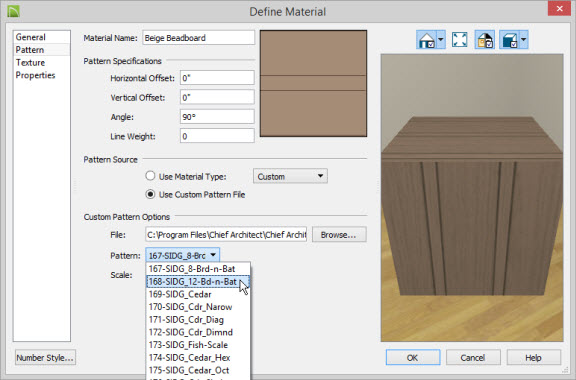Select the Pattern tab
Viewport: 576px width, 380px height.
pos(42,50)
